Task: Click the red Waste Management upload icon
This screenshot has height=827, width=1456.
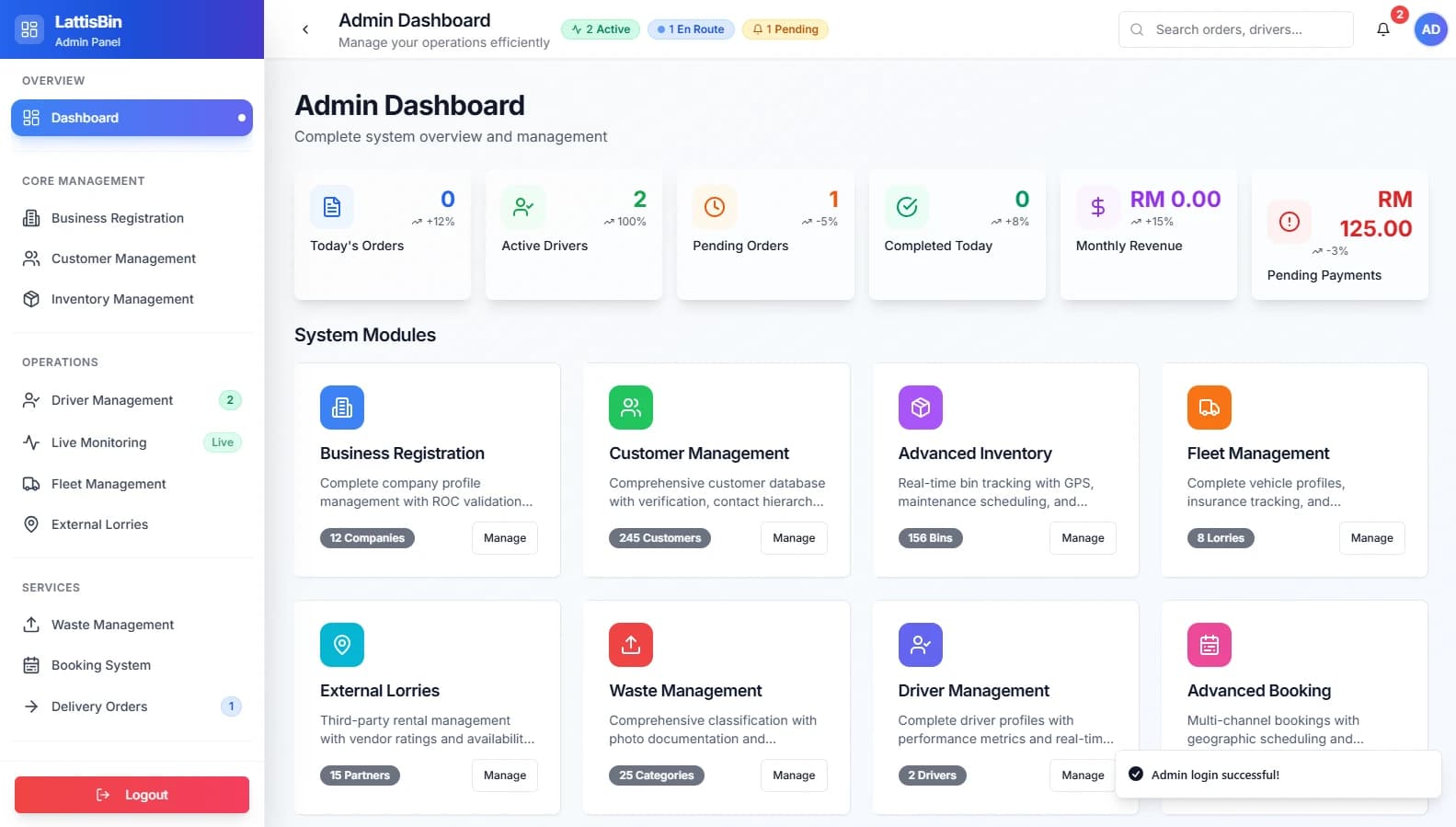Action: (x=631, y=645)
